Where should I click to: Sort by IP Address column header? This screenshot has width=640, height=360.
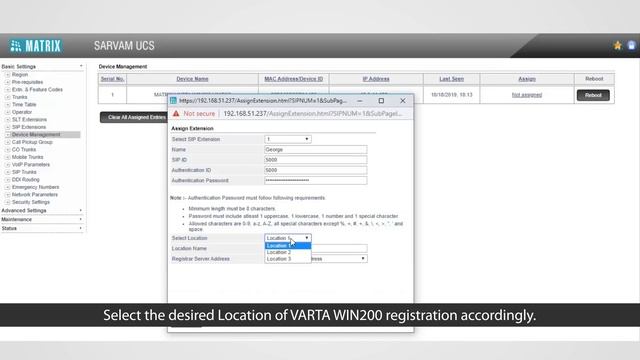[376, 79]
